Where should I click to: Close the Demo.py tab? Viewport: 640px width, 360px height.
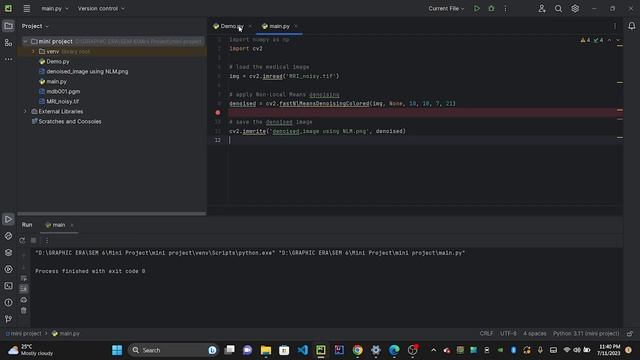[250, 26]
